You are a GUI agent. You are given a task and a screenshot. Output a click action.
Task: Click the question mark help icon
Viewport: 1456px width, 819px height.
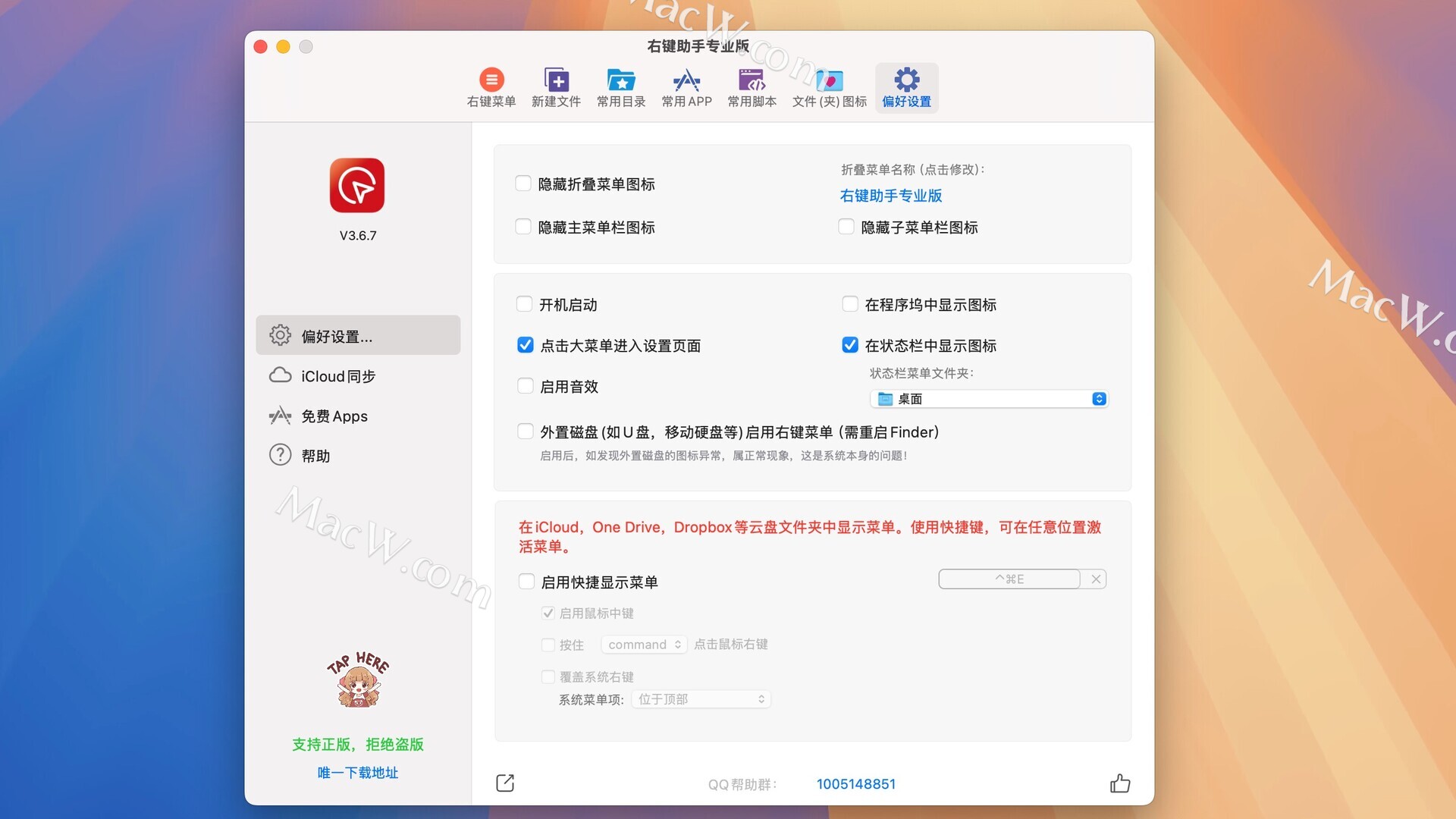(280, 455)
